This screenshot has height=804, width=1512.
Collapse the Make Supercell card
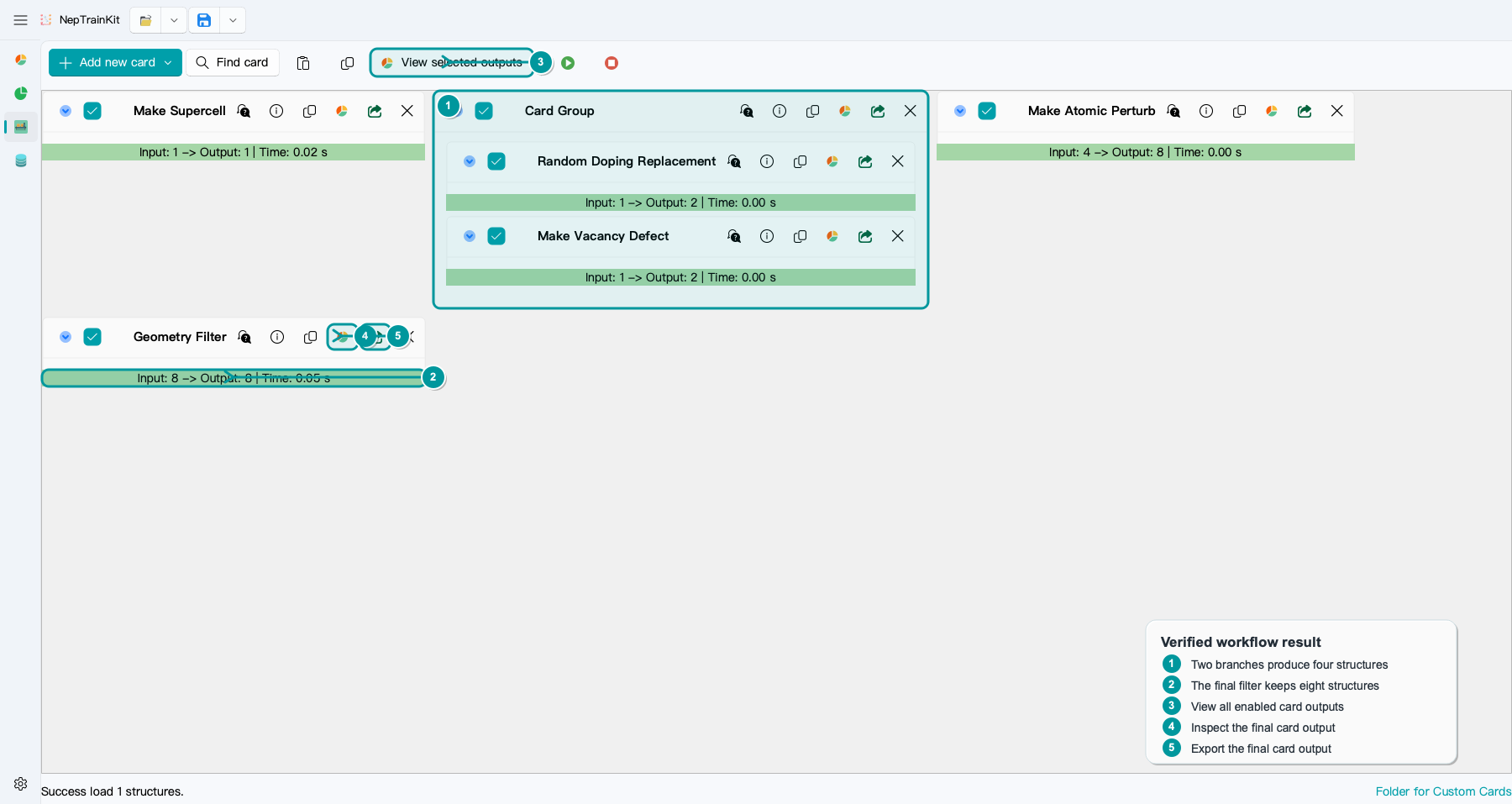[x=66, y=111]
